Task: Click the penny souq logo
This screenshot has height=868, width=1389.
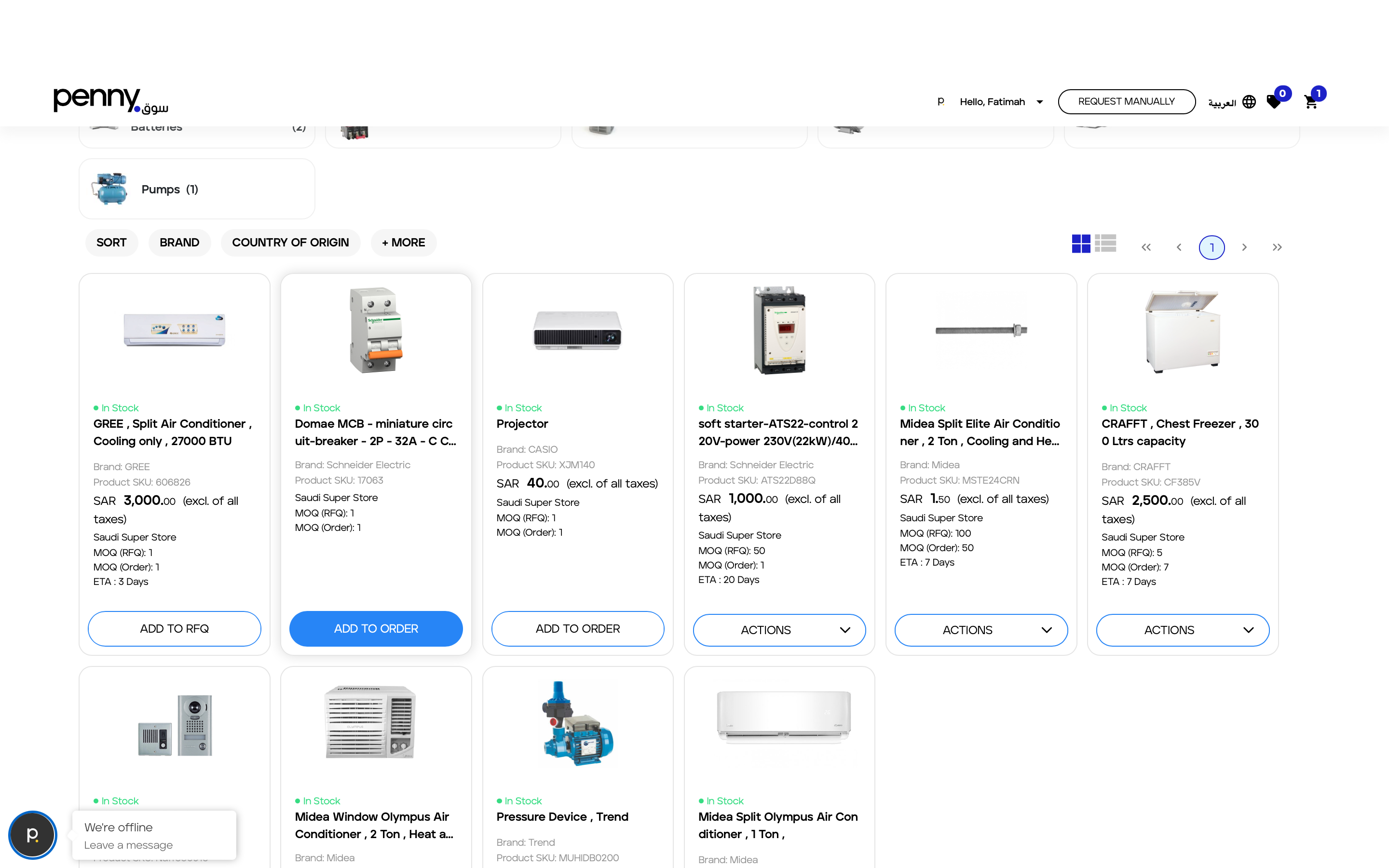Action: pos(111,101)
